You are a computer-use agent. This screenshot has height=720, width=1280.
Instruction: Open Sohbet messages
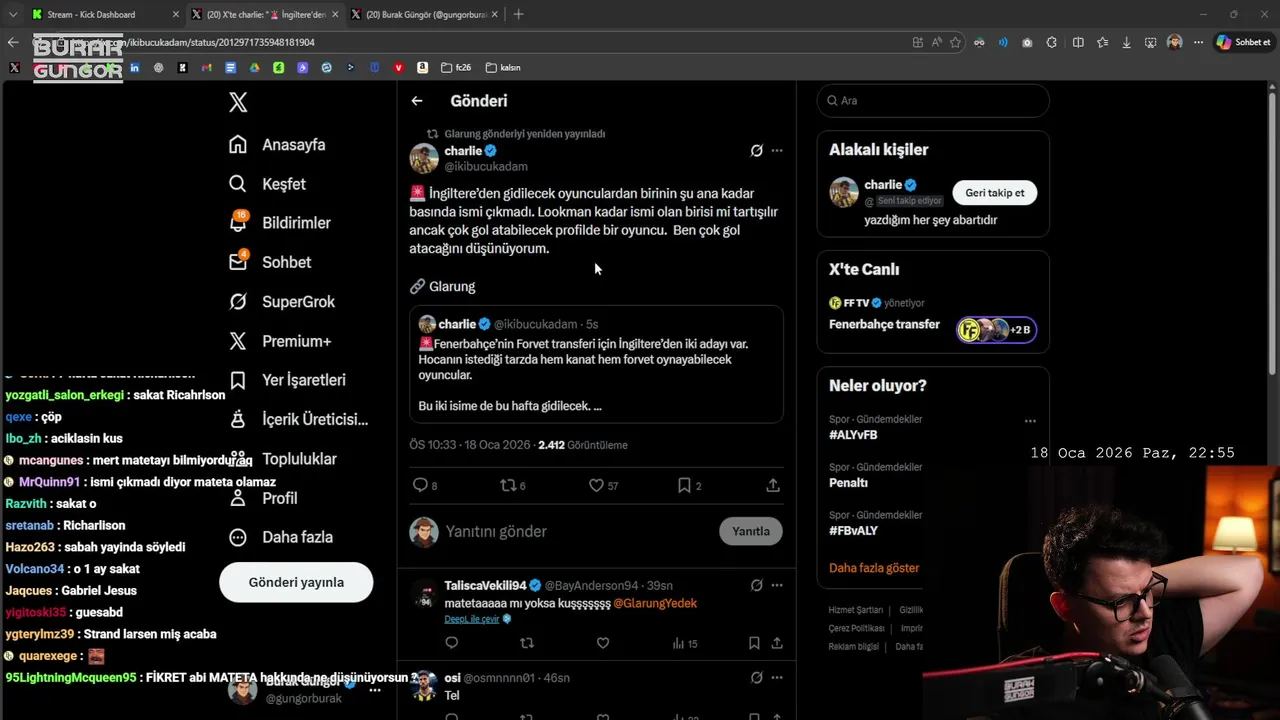(269, 262)
